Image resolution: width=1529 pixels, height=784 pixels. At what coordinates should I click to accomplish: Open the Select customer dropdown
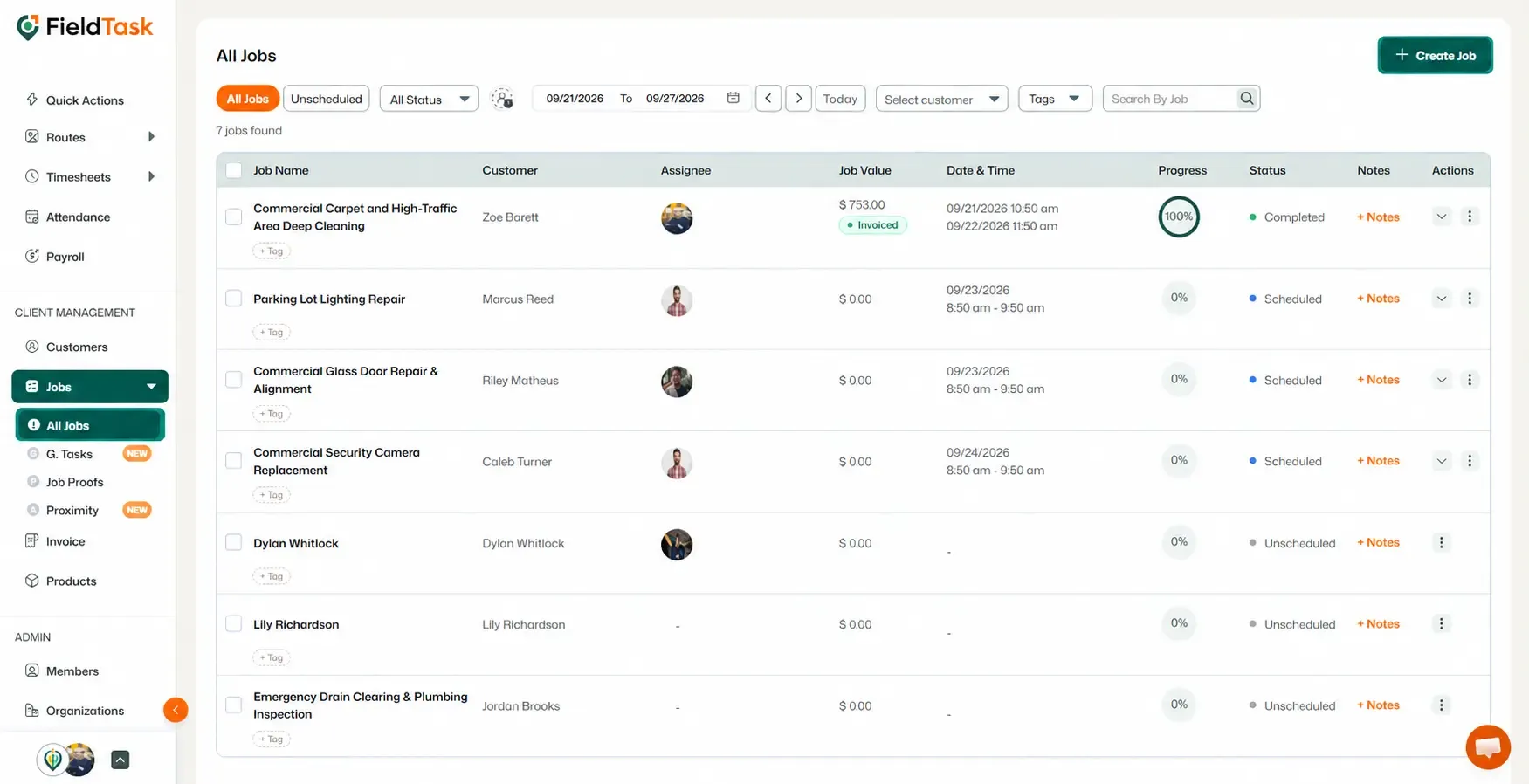(x=941, y=99)
